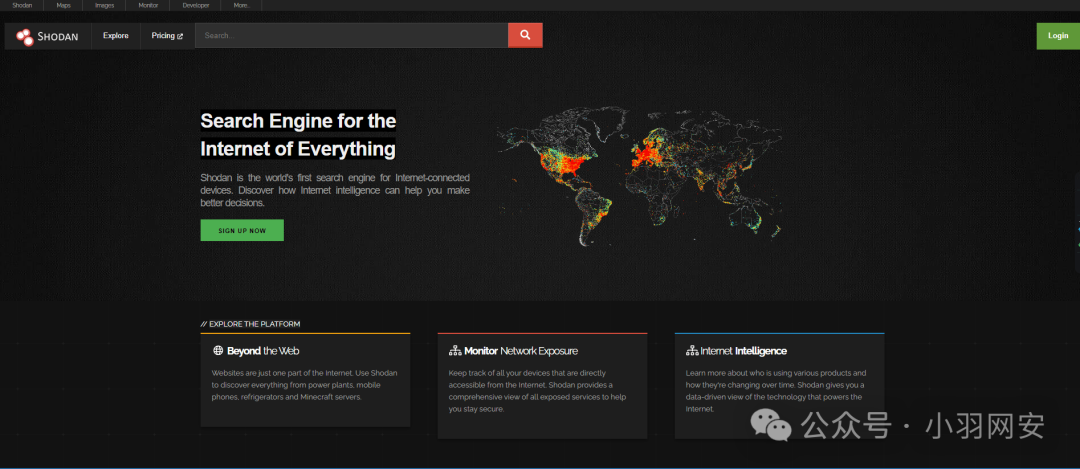Screen dimensions: 1080x469
Task: Click the network icon beside Monitor Network Exposure
Action: click(x=455, y=351)
